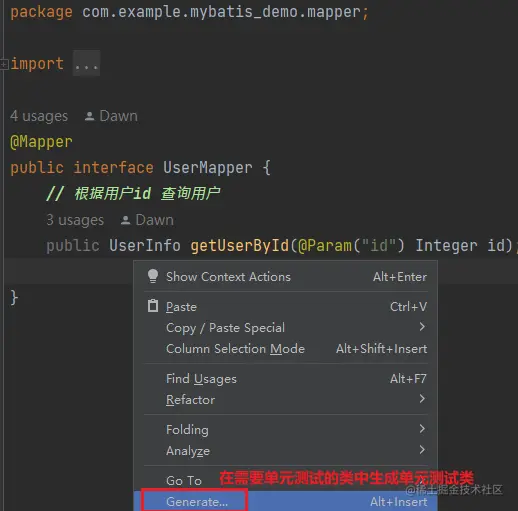Click the @Mapper annotation

pos(41,142)
